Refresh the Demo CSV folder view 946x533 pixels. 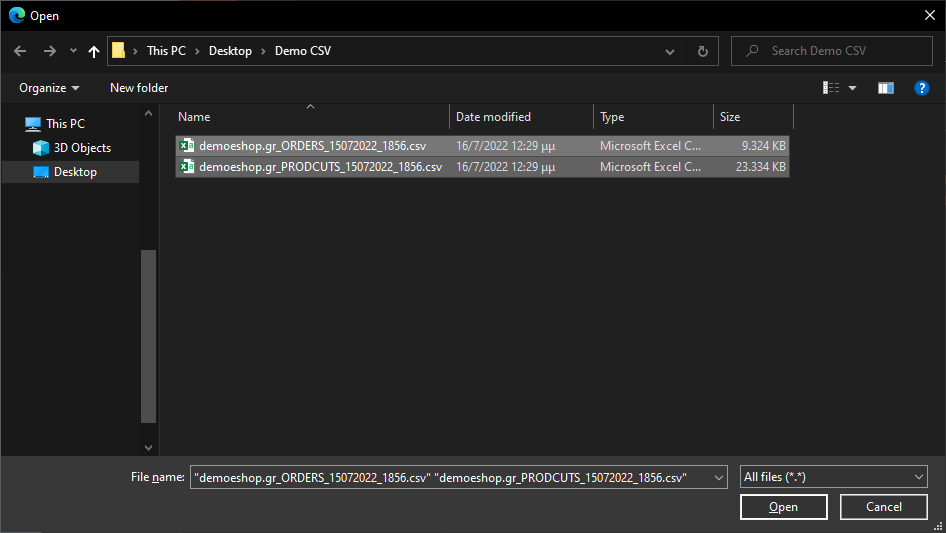(x=702, y=51)
